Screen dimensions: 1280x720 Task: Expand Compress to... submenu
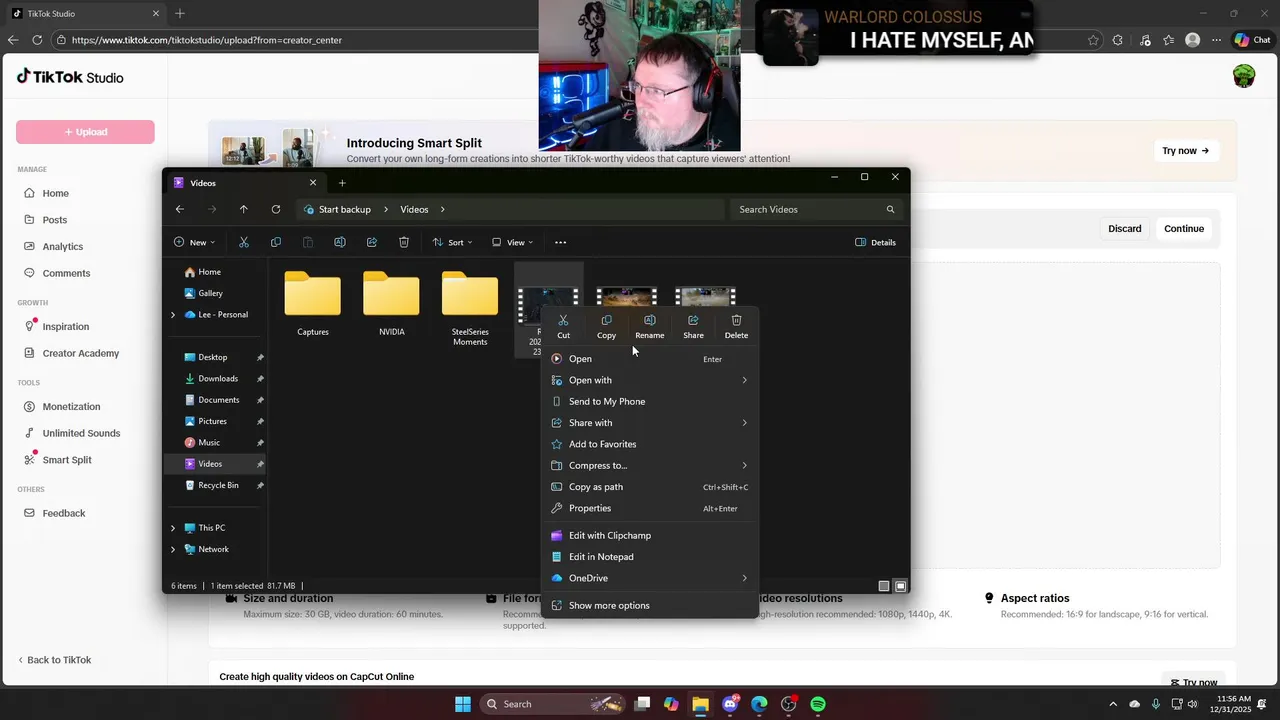(x=650, y=465)
